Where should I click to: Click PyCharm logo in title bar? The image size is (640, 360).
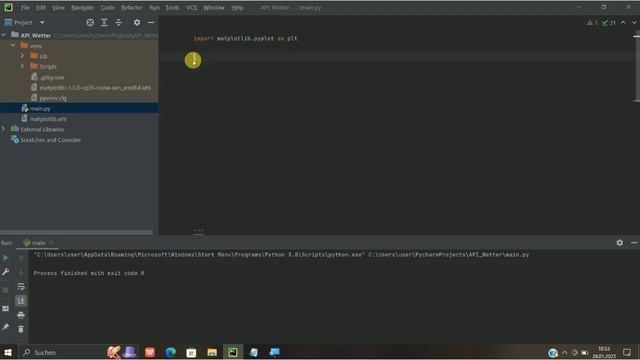(8, 7)
